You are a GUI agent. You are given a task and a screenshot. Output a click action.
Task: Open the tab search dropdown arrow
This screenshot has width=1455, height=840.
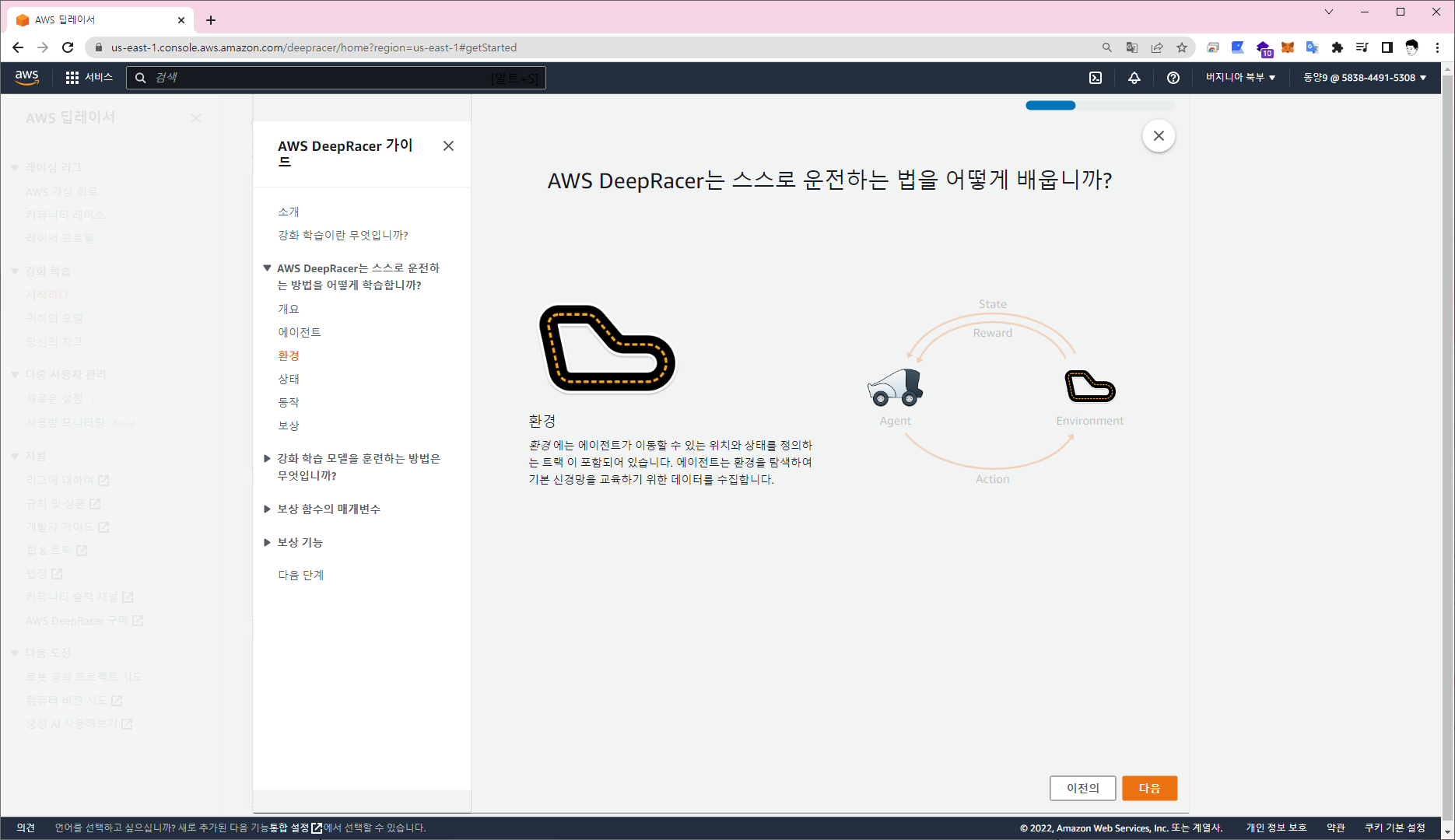point(1329,12)
